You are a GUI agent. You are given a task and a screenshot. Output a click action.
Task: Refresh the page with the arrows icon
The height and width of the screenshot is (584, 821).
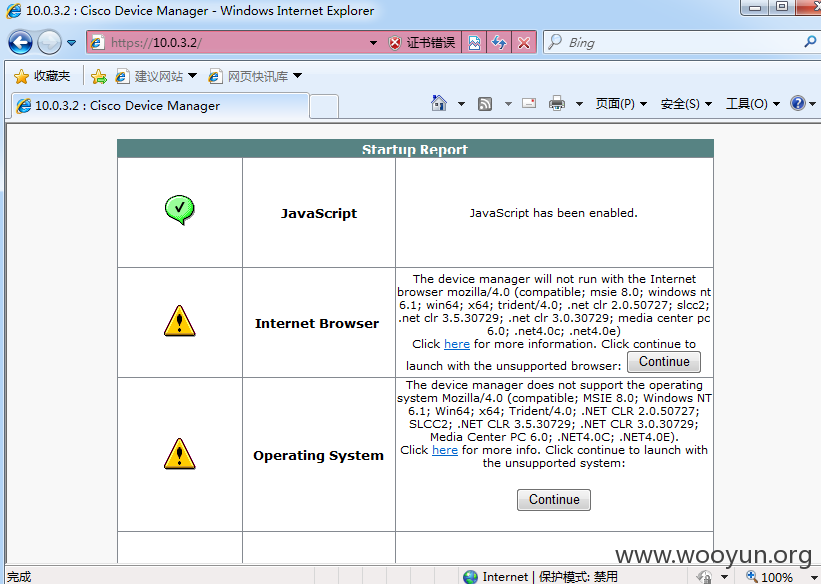[499, 42]
